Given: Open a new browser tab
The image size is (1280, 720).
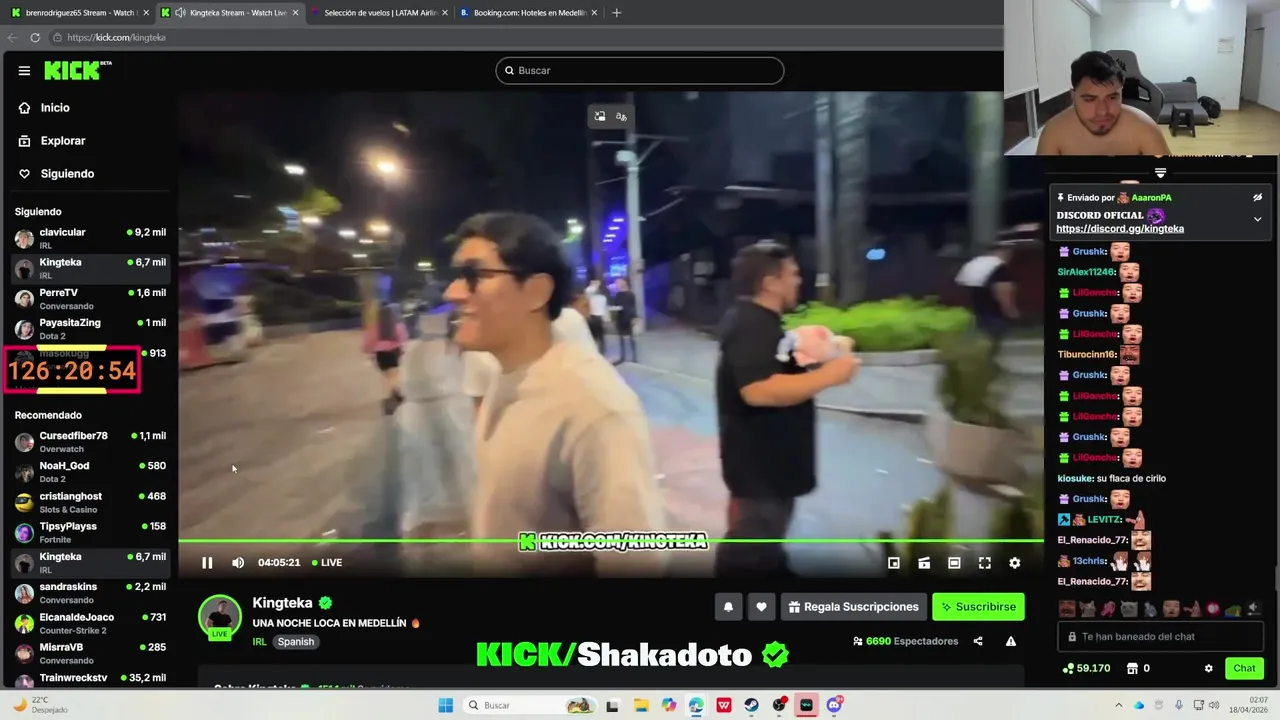Looking at the screenshot, I should click(x=616, y=13).
